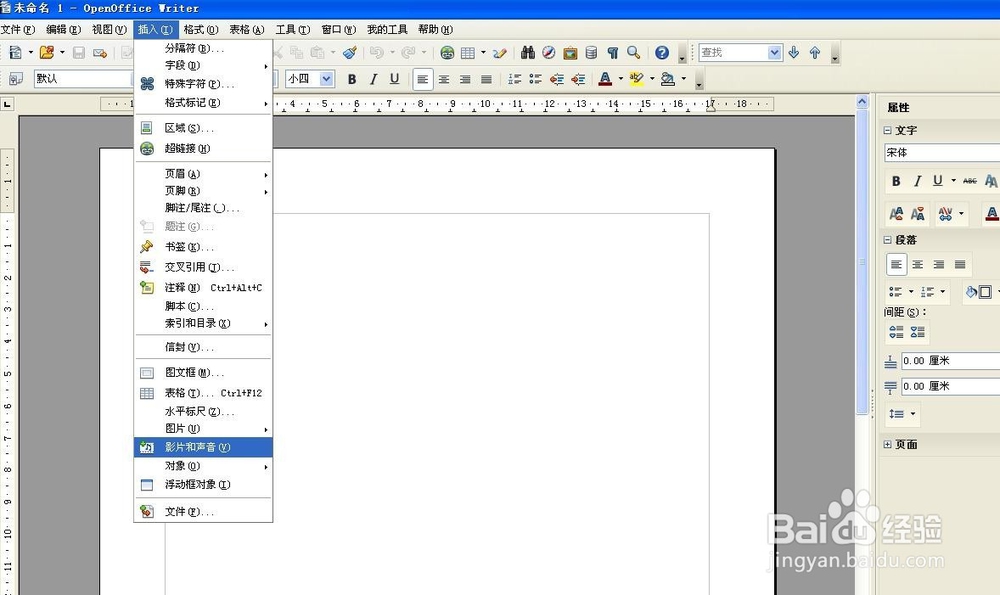Click sidebar Increase Paragraph Spacing icon
This screenshot has width=1000, height=595.
[x=897, y=332]
